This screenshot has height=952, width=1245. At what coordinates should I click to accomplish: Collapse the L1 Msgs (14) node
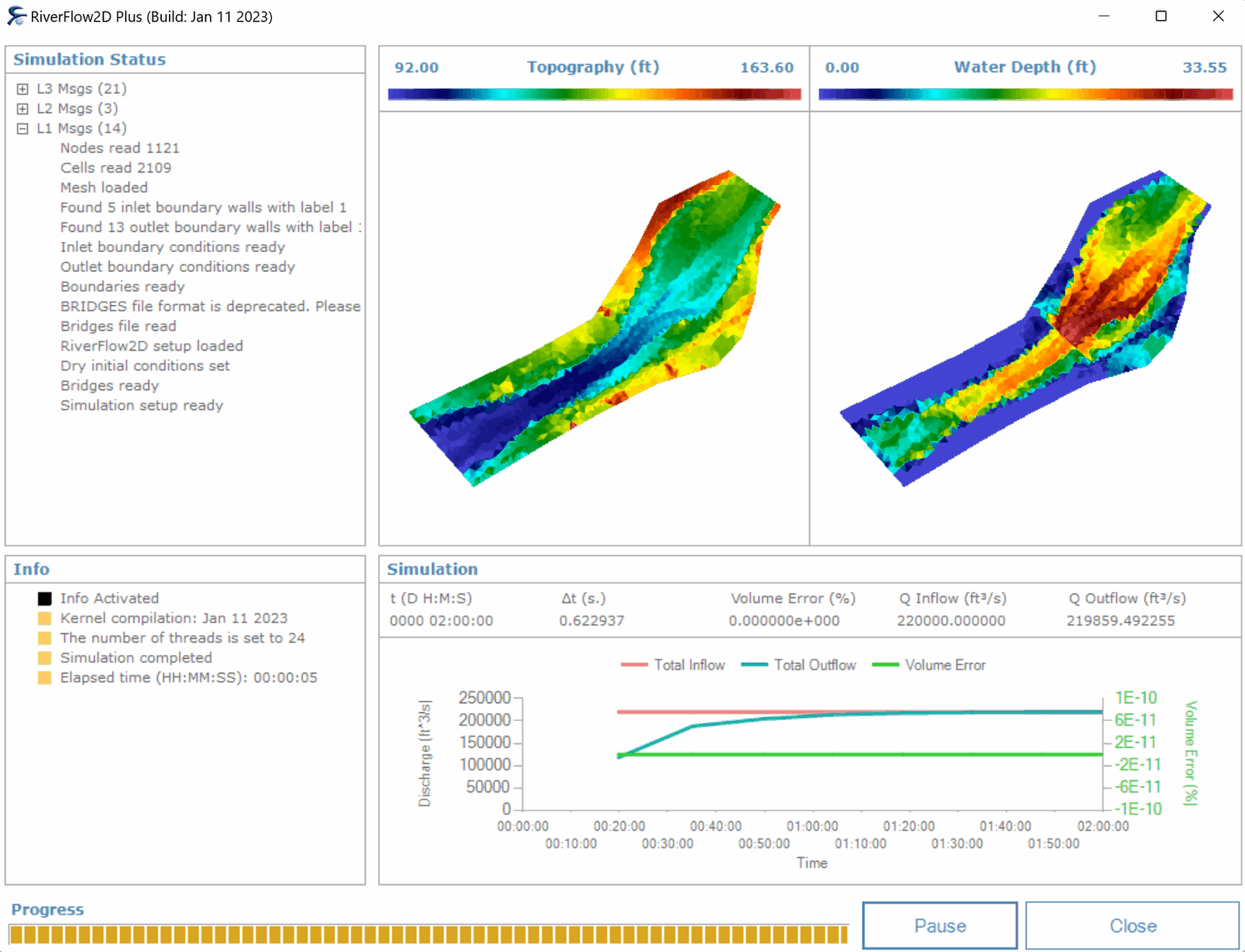pos(23,128)
